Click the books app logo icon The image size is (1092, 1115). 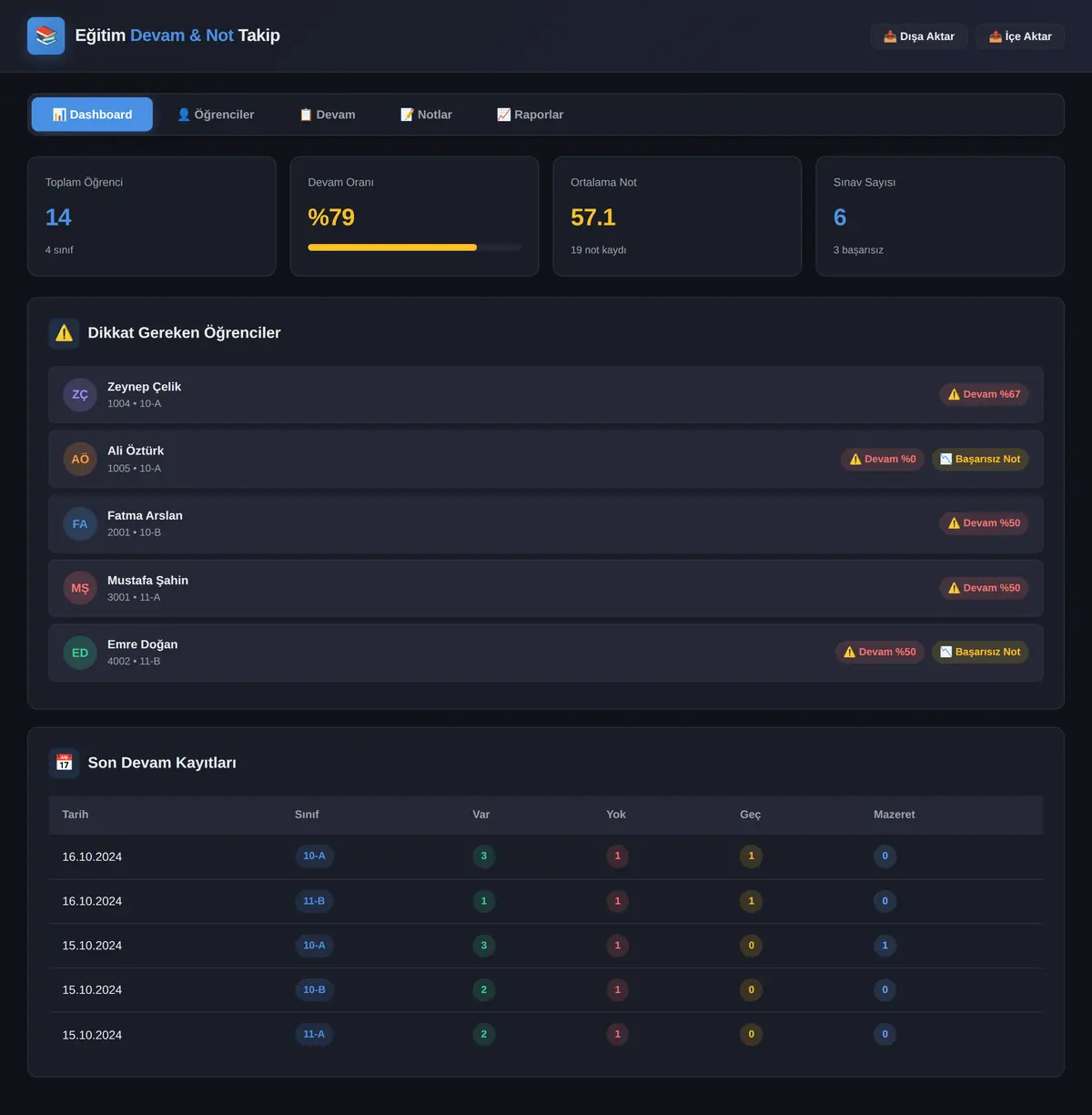[46, 35]
